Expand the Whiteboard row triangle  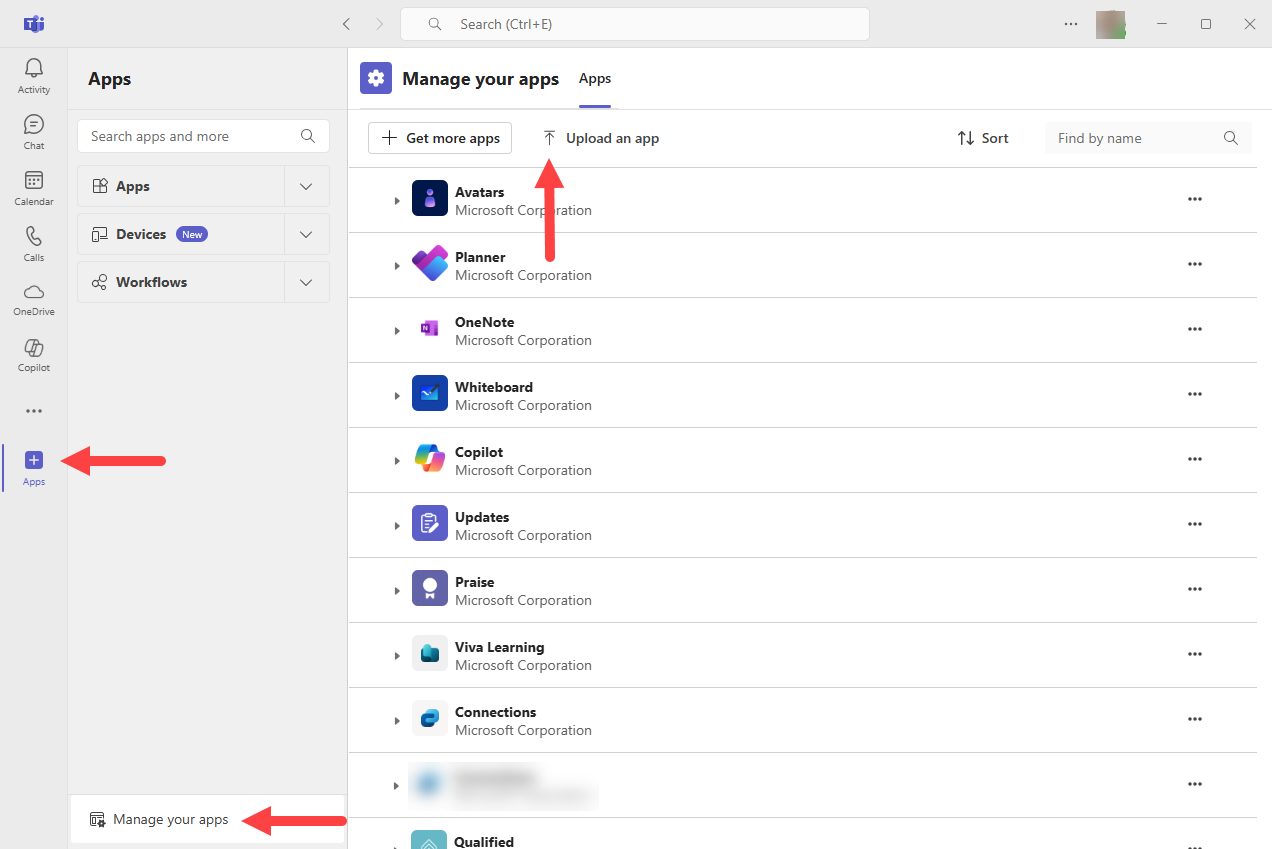[x=397, y=396]
